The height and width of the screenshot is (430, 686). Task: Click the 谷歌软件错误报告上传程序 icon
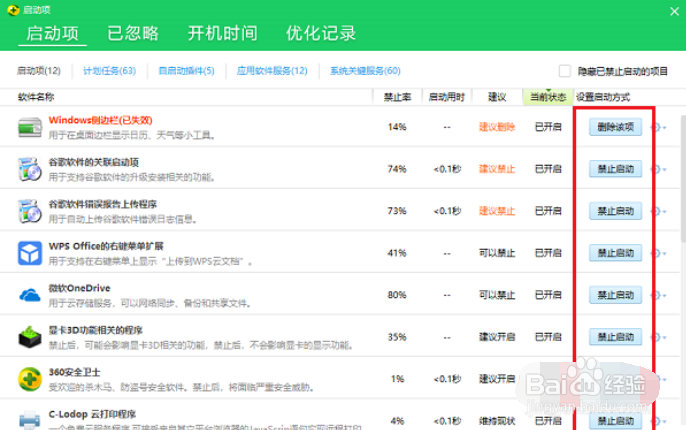pyautogui.click(x=29, y=211)
